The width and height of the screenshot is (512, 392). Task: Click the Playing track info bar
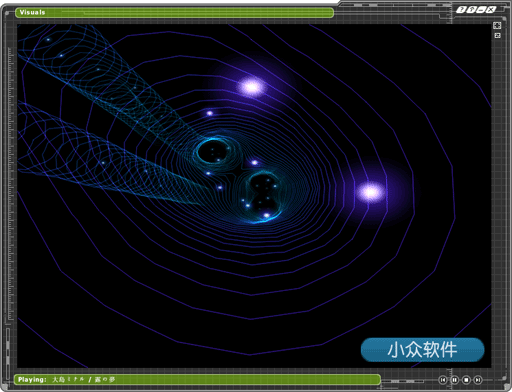(x=197, y=379)
